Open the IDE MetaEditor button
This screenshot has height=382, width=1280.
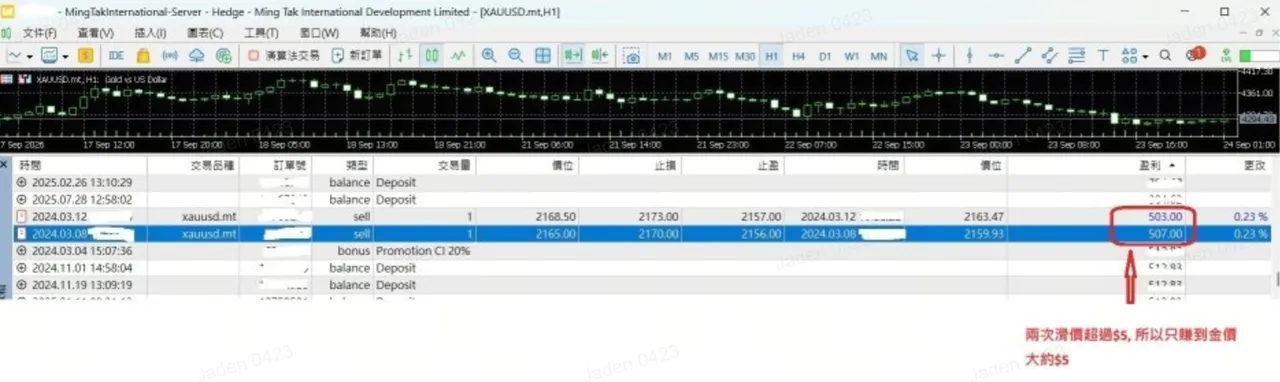(116, 56)
